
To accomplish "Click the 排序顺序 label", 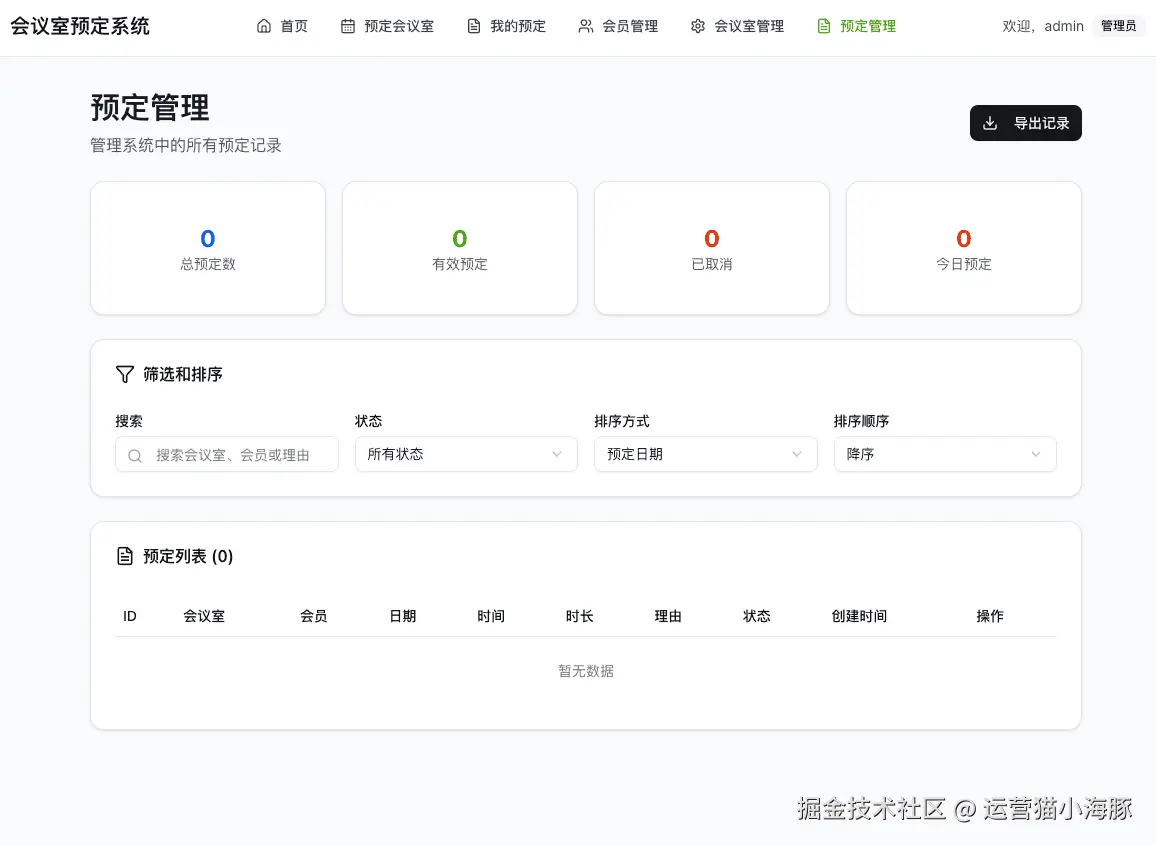I will tap(862, 422).
